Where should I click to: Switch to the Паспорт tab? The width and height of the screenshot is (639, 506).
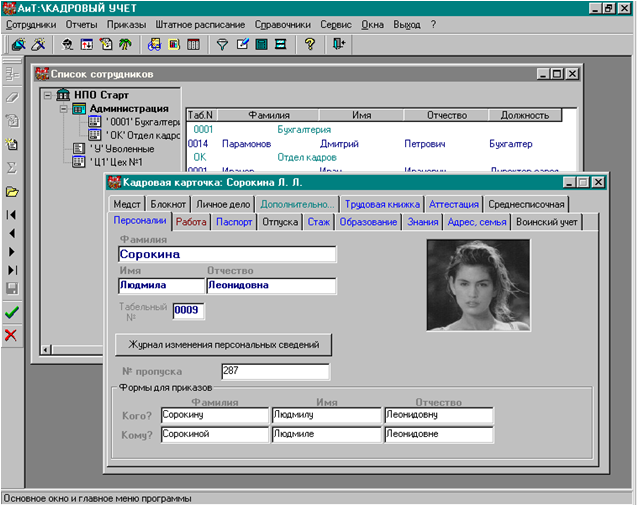coord(234,221)
